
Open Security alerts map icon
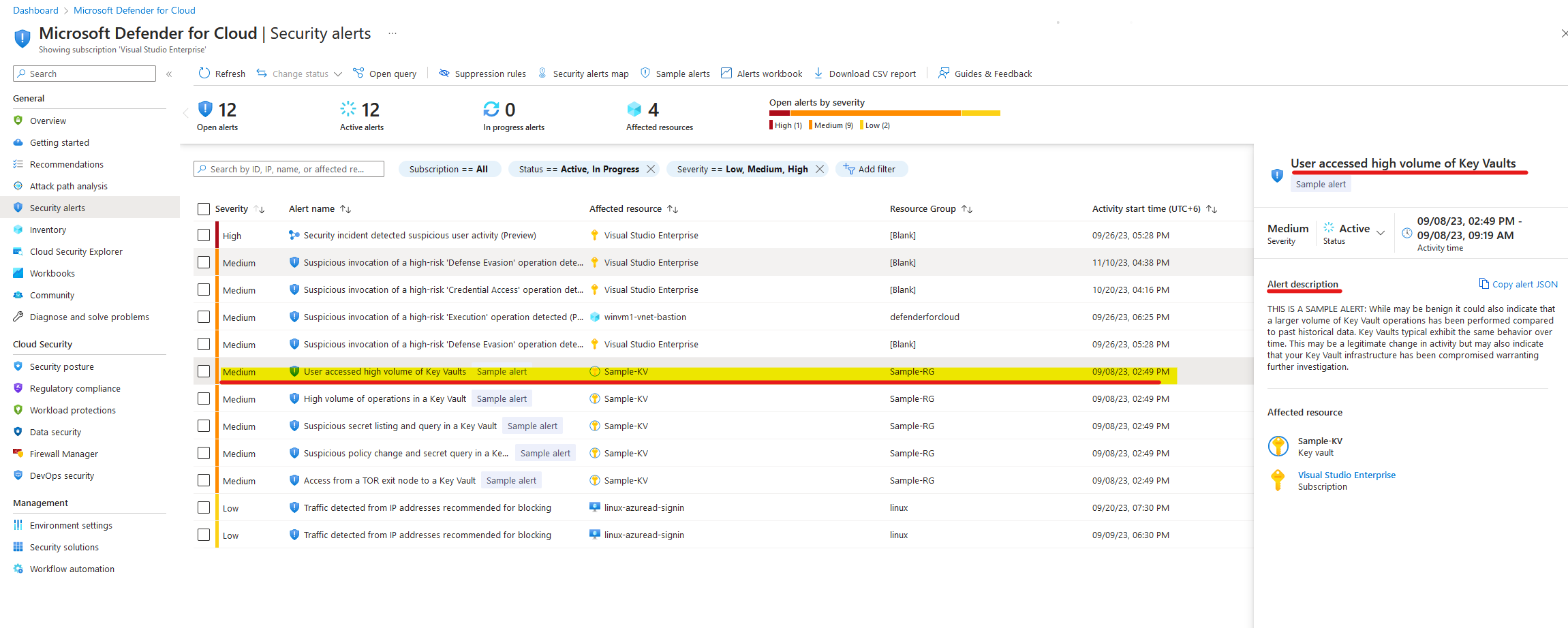pyautogui.click(x=542, y=73)
